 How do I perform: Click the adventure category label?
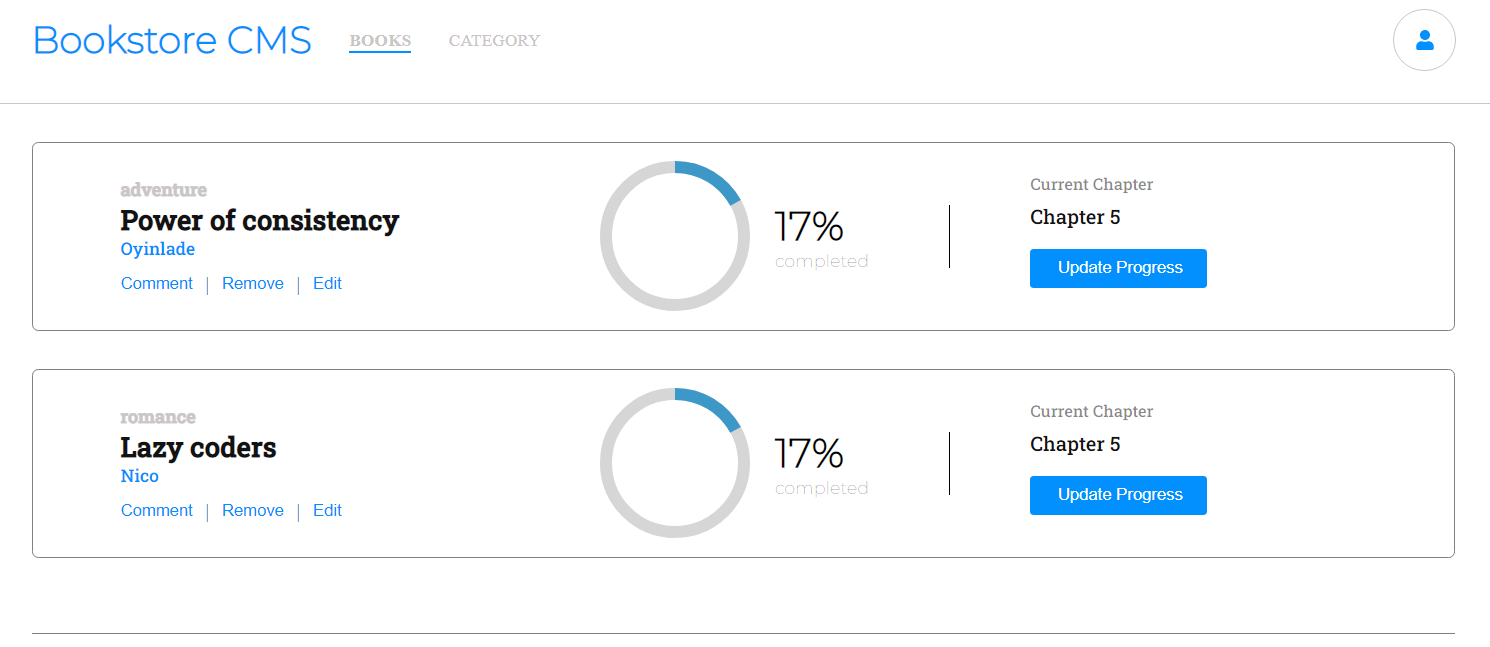coord(163,190)
